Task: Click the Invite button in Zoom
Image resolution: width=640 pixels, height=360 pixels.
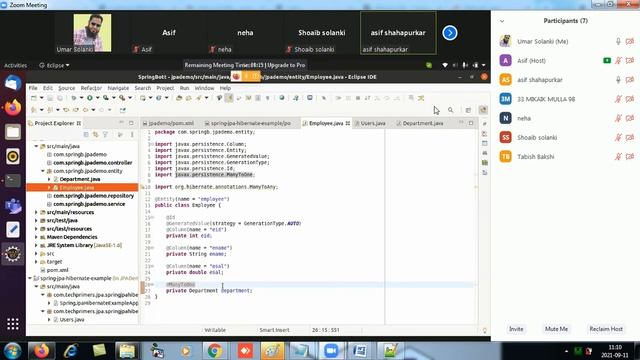Action: (x=516, y=329)
